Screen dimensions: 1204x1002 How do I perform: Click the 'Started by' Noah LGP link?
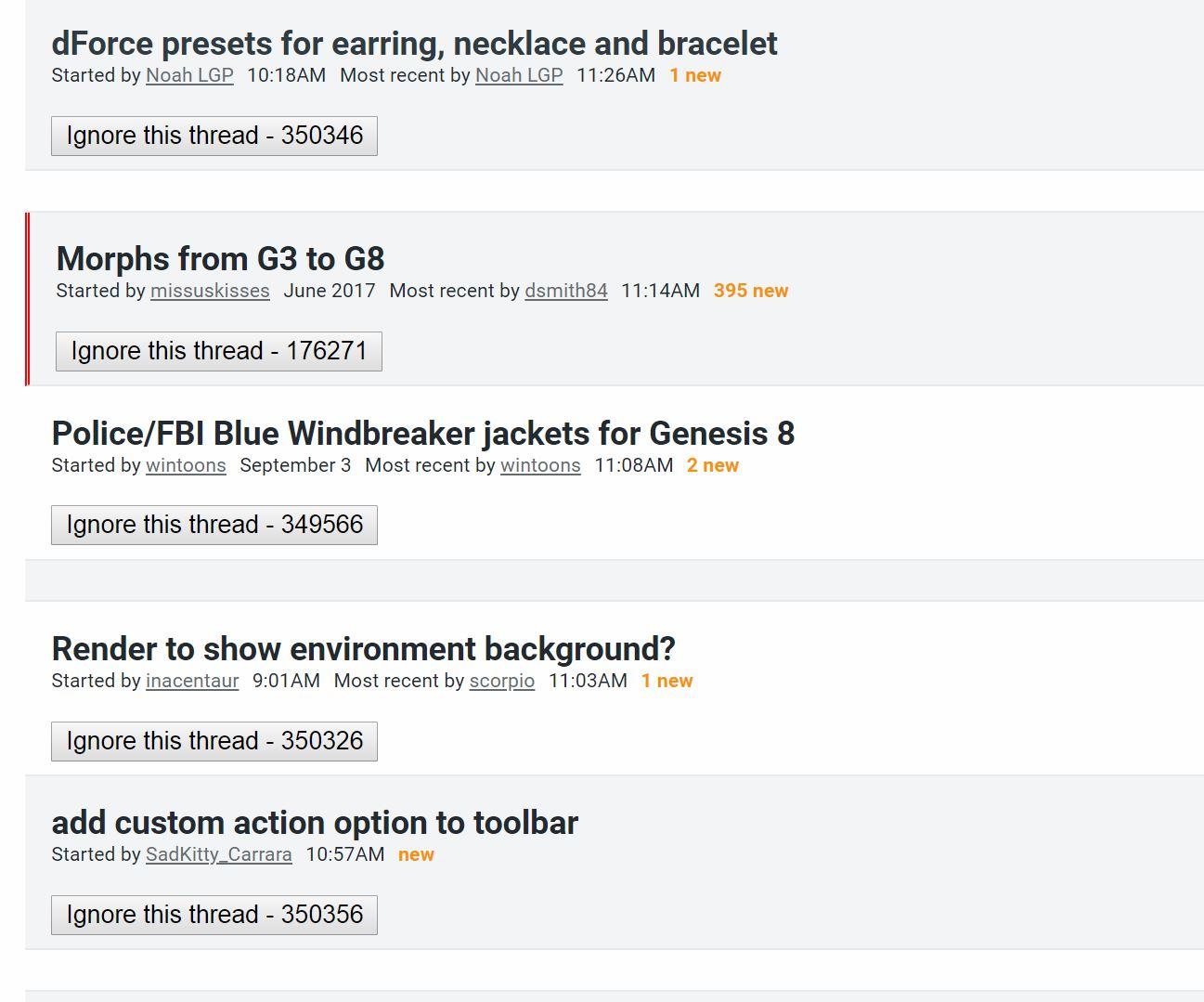[189, 75]
